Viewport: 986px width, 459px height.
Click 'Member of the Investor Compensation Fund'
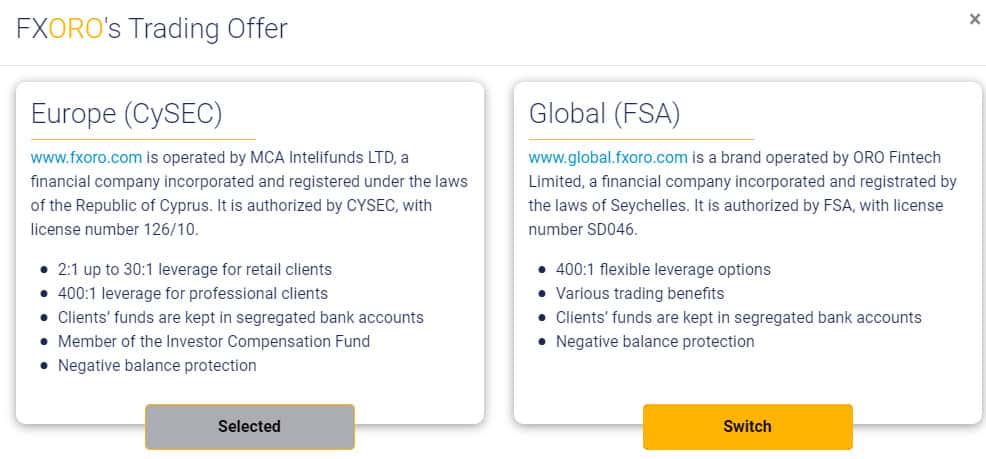click(213, 341)
